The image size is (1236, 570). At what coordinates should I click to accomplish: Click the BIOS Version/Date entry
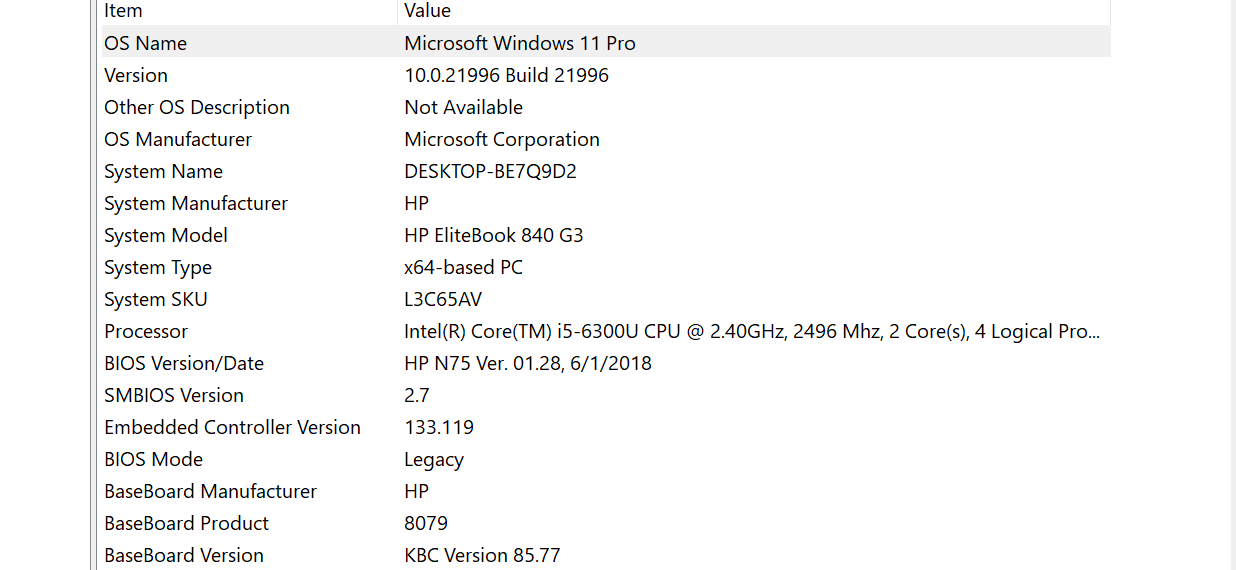click(x=184, y=363)
